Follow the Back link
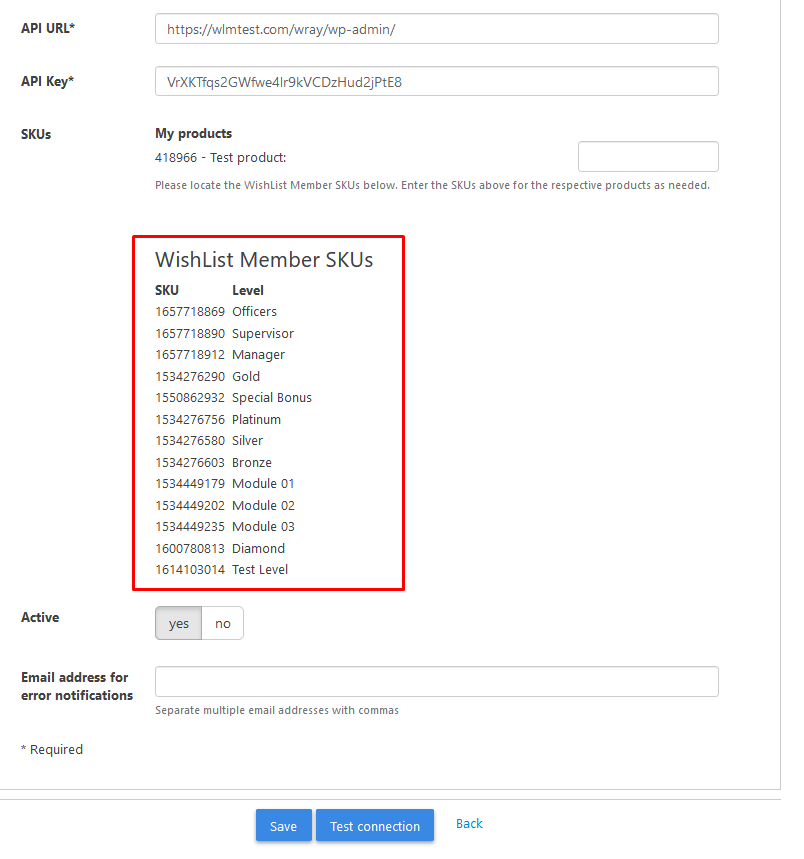This screenshot has width=804, height=859. coord(469,823)
